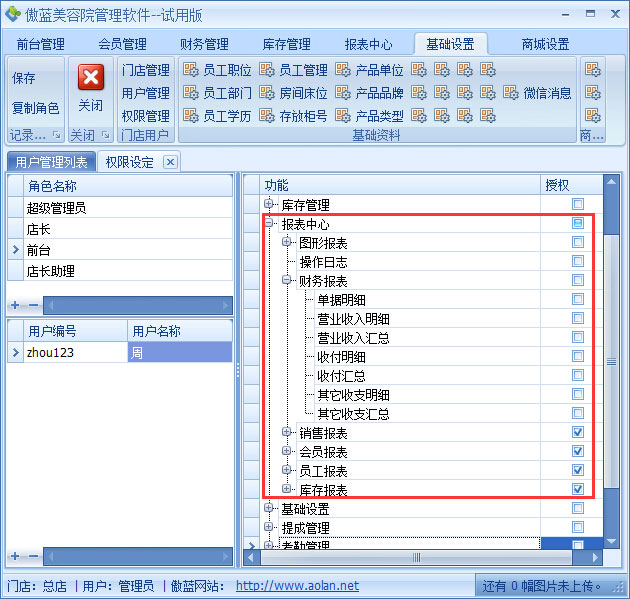This screenshot has width=630, height=599.
Task: Check the 营业收入明细 authorization box
Action: [578, 318]
